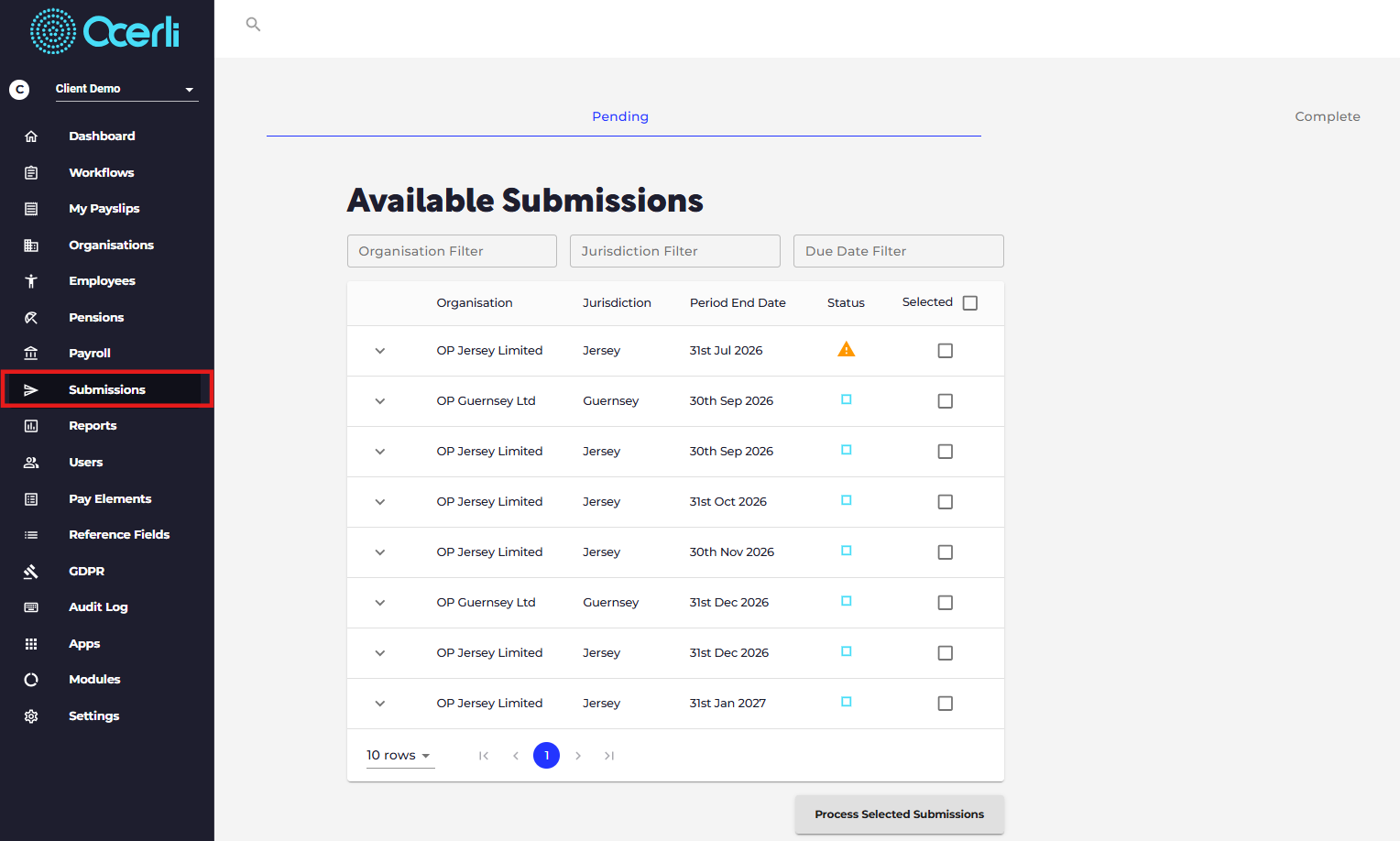Click the Apps grid icon
The height and width of the screenshot is (841, 1400).
(x=31, y=644)
